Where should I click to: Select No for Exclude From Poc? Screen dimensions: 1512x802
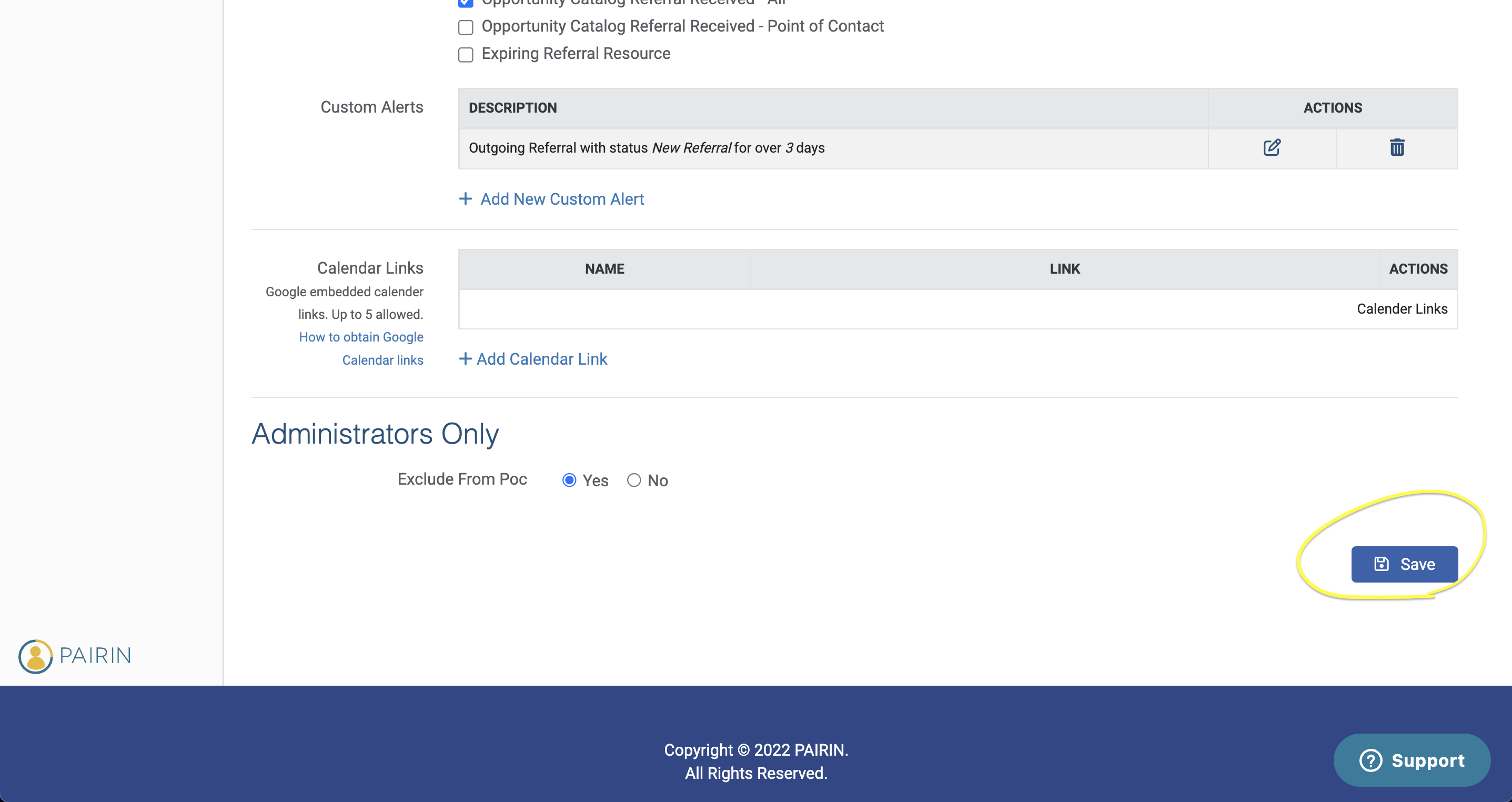pyautogui.click(x=634, y=480)
